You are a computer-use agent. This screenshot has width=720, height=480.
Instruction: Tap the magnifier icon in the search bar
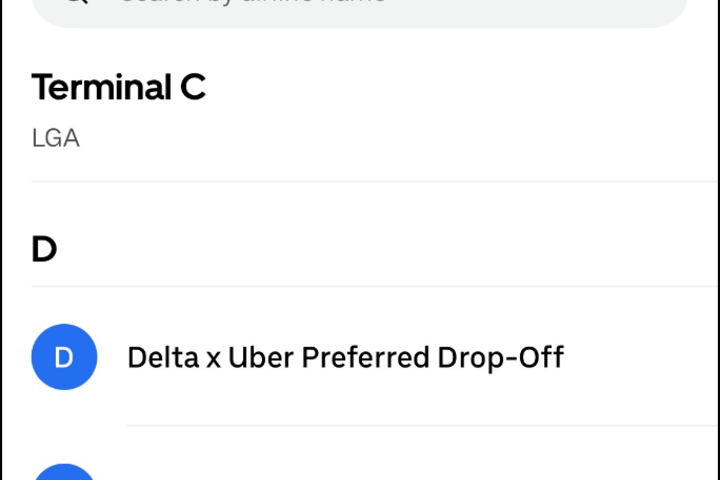pyautogui.click(x=75, y=3)
